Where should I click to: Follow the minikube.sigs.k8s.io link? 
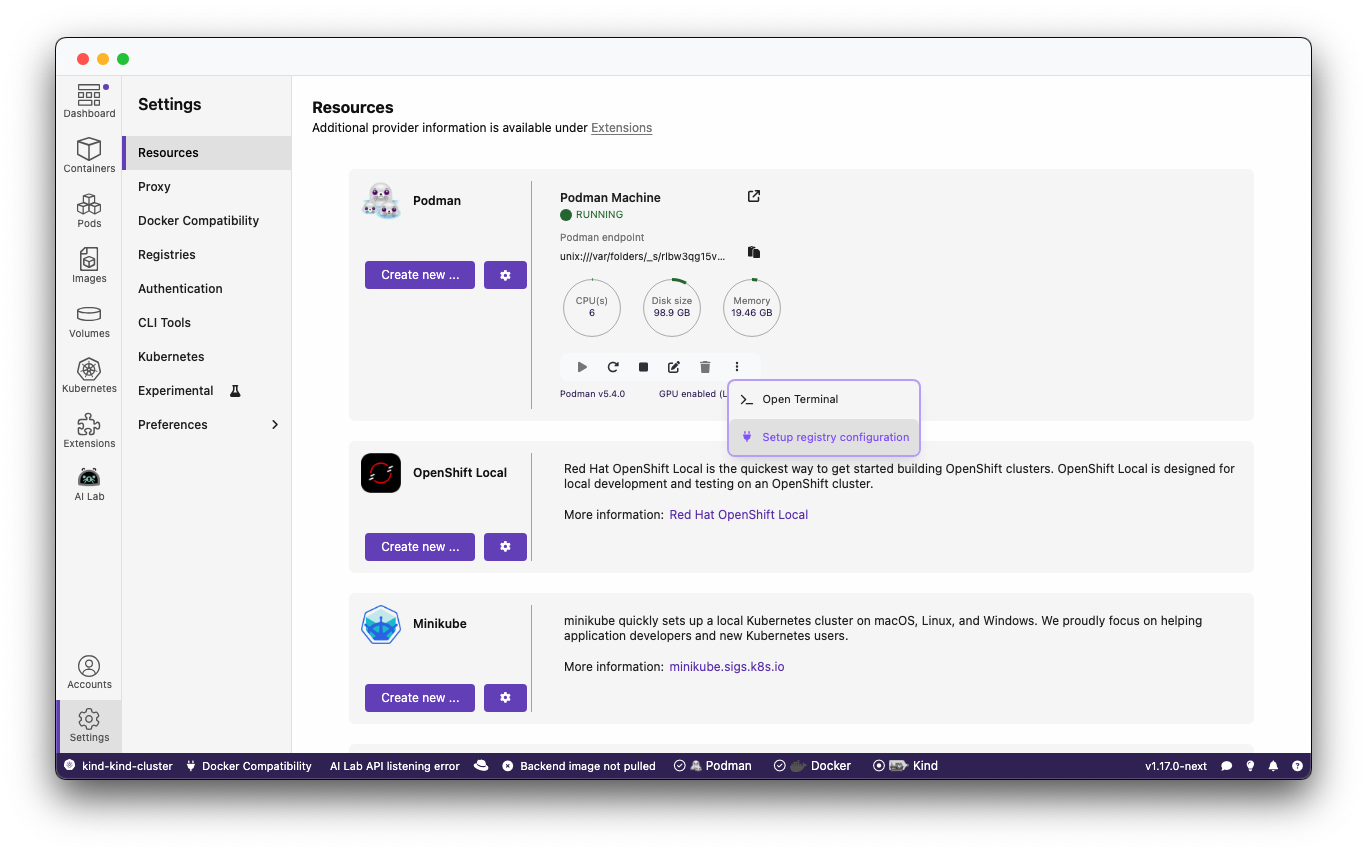tap(726, 666)
